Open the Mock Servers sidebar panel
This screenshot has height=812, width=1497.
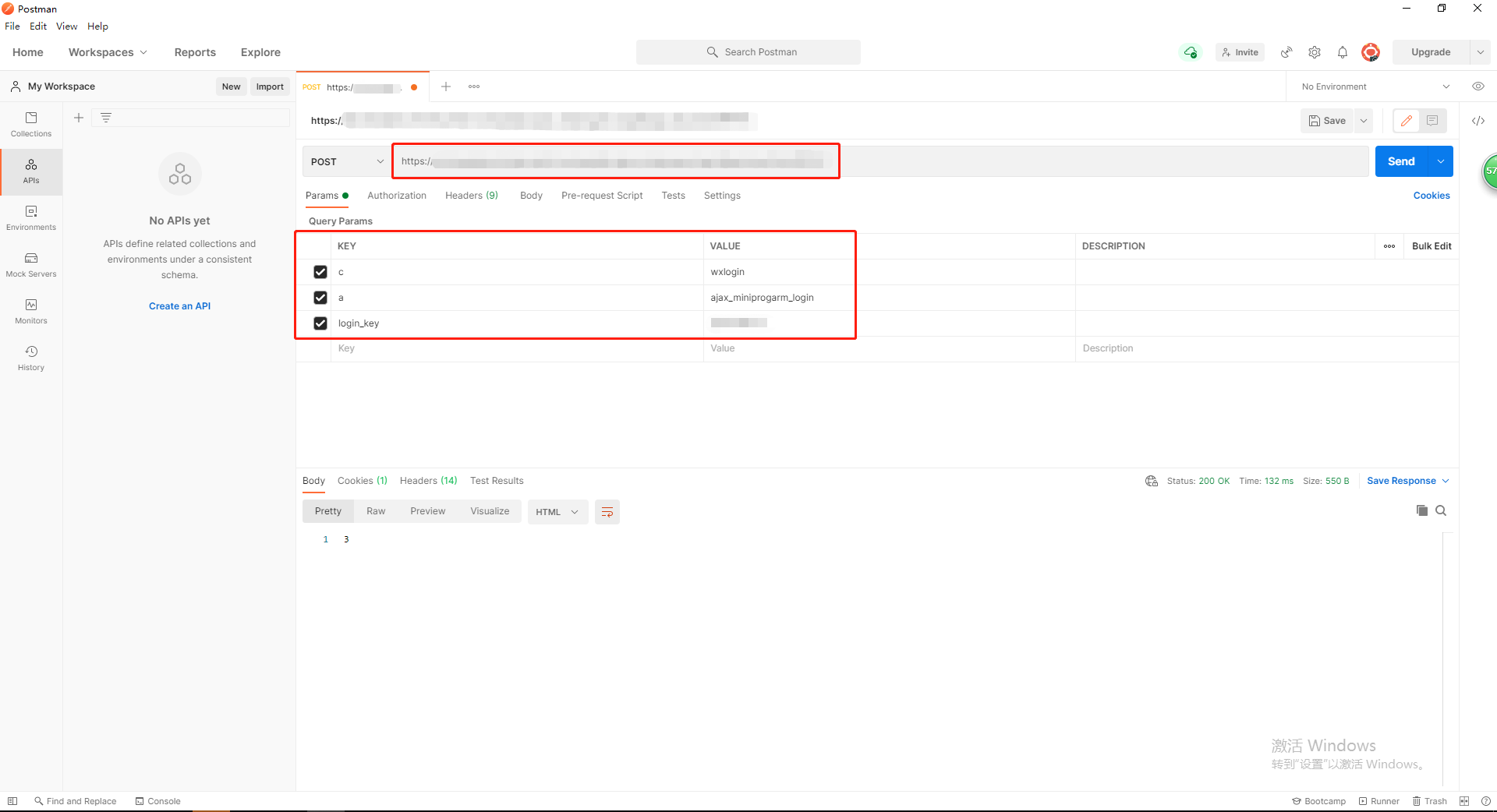pyautogui.click(x=31, y=265)
